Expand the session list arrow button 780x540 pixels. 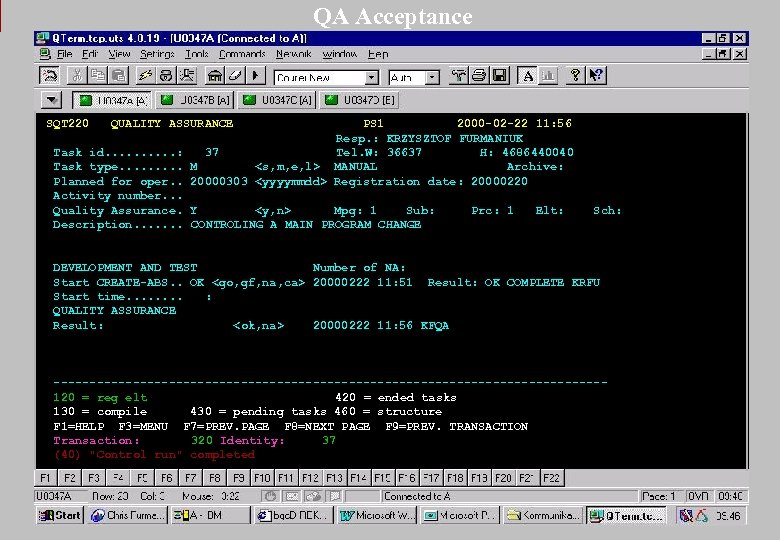tap(51, 100)
